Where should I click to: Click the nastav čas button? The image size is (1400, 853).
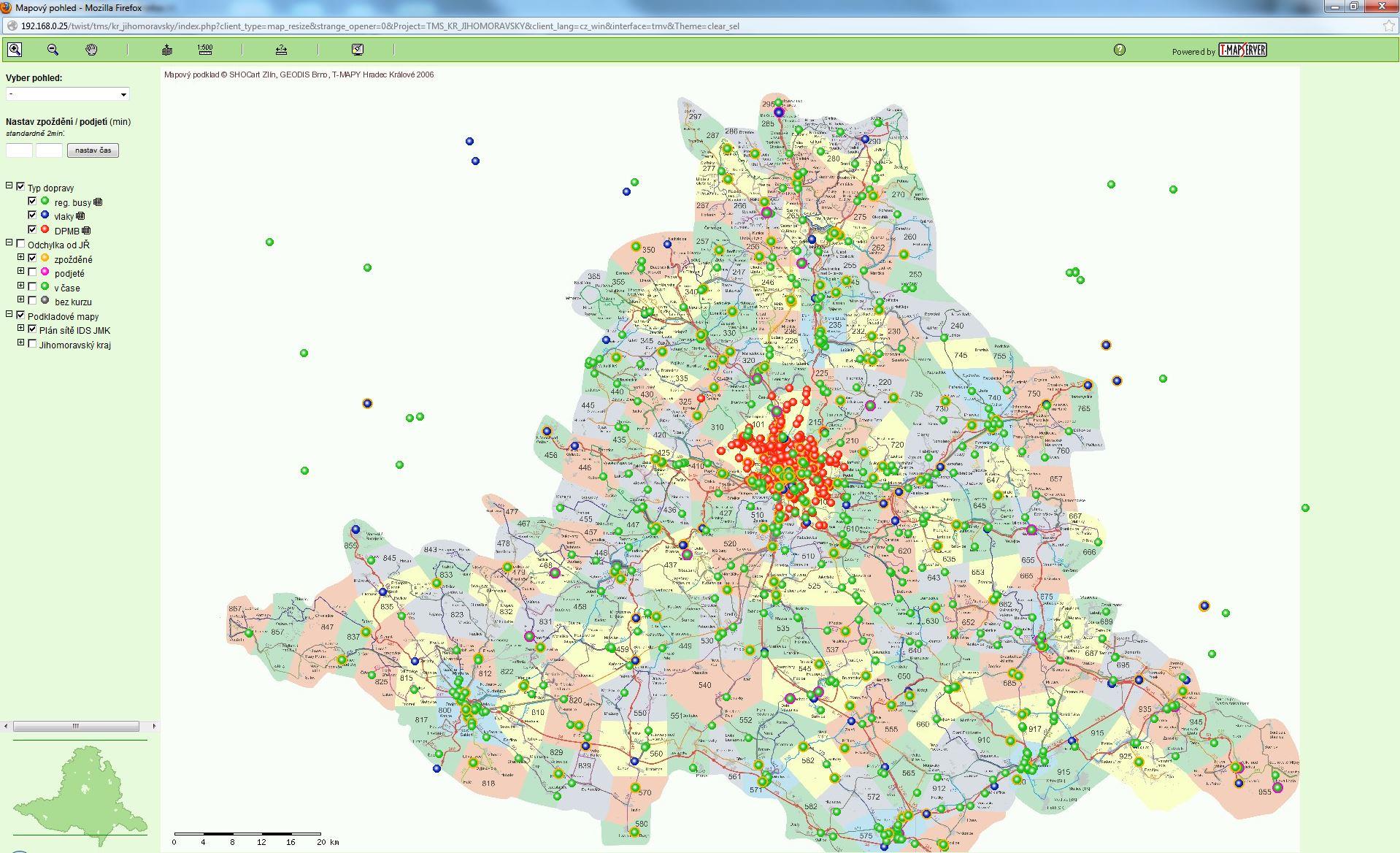[93, 150]
